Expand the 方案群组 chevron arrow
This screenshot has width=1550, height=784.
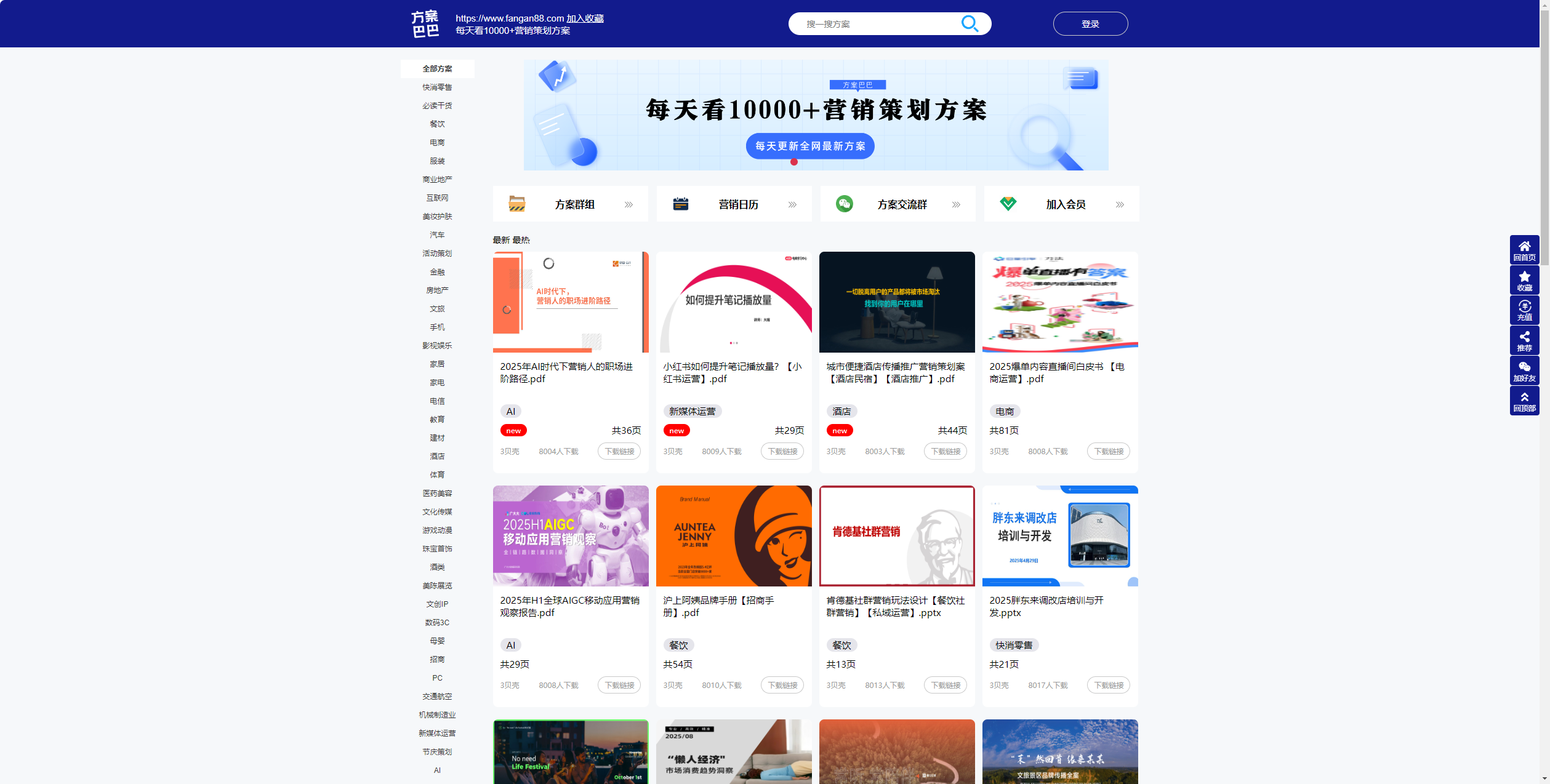coord(628,204)
